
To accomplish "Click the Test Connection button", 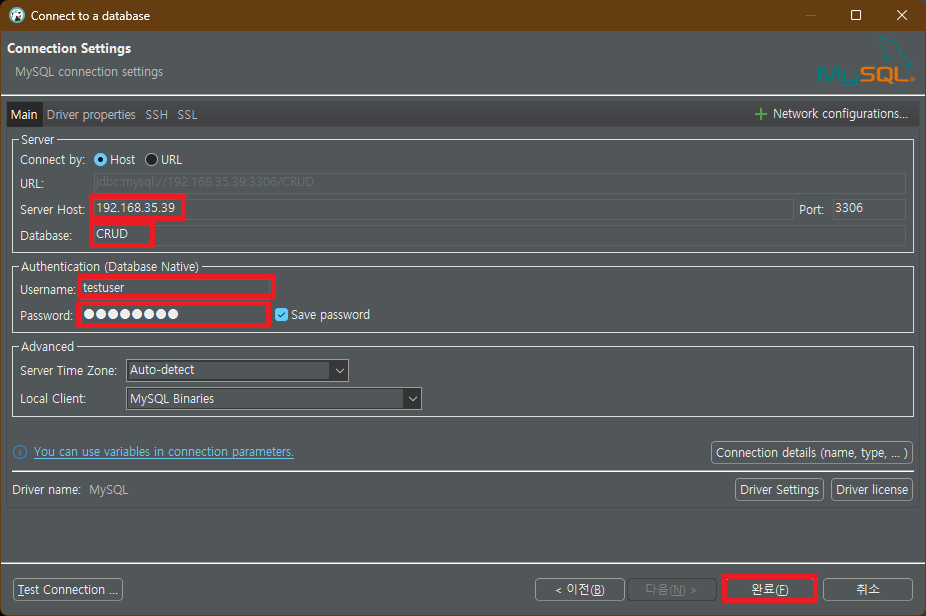I will 68,589.
